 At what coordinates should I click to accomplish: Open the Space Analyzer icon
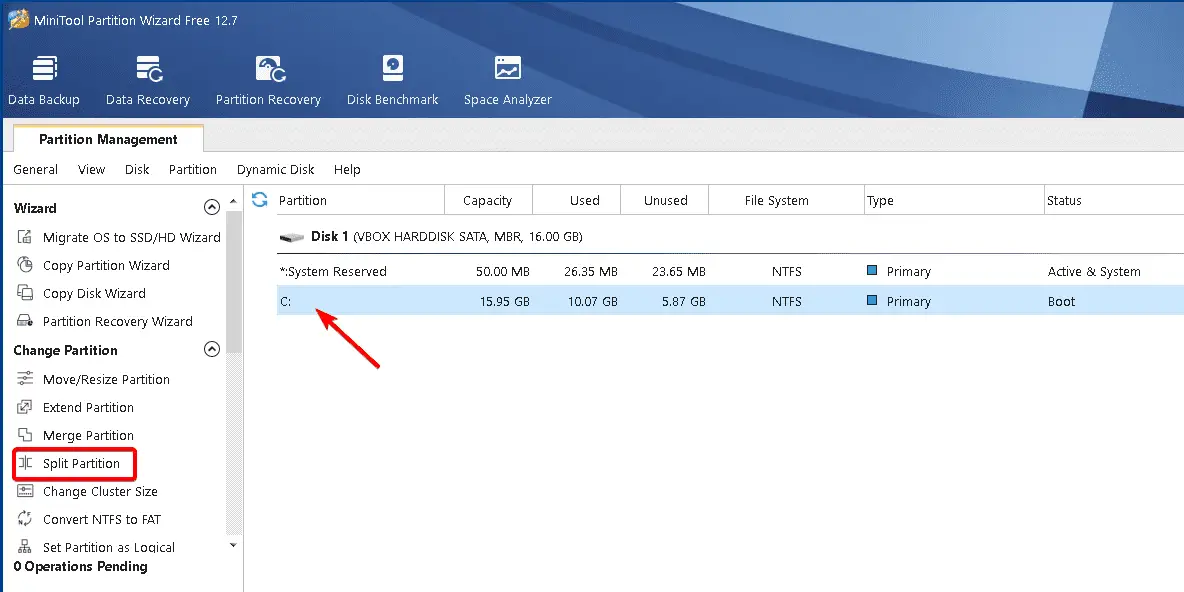pos(507,69)
